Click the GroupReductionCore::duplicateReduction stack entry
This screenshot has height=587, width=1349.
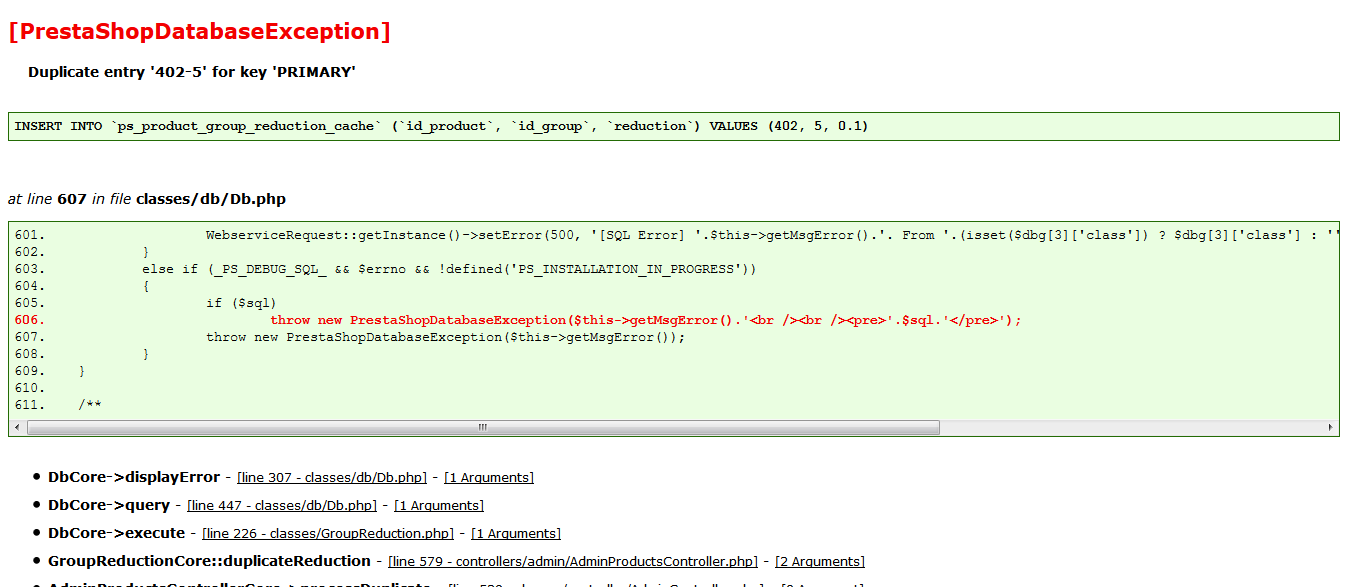(209, 561)
